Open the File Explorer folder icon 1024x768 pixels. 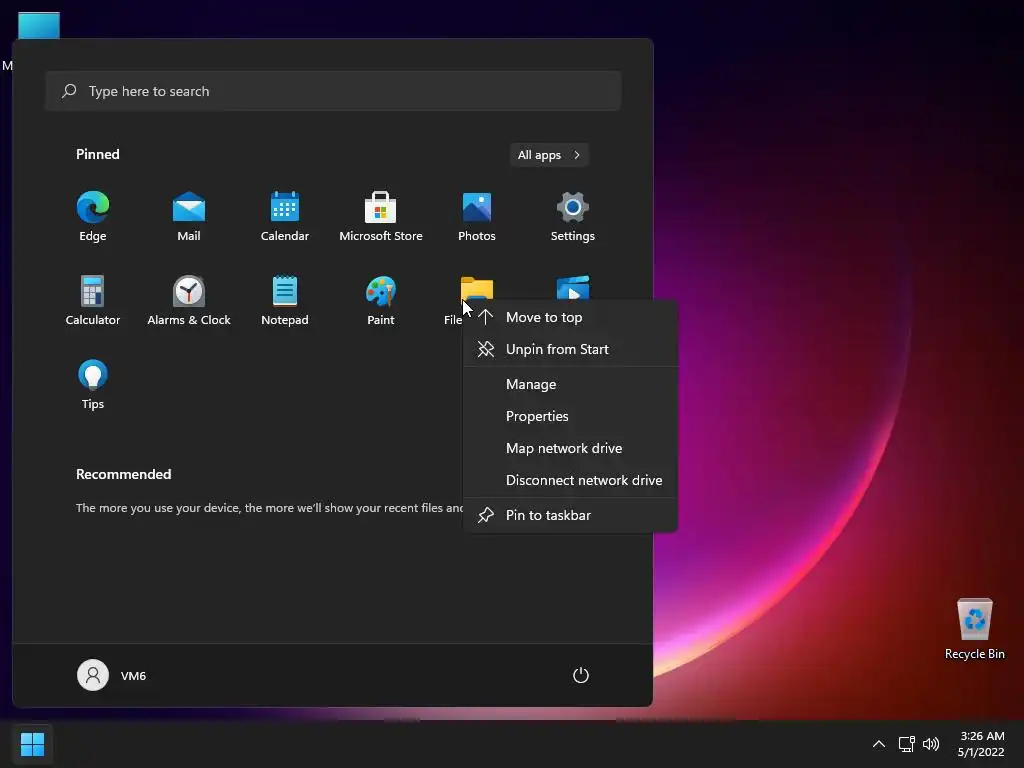tap(477, 287)
